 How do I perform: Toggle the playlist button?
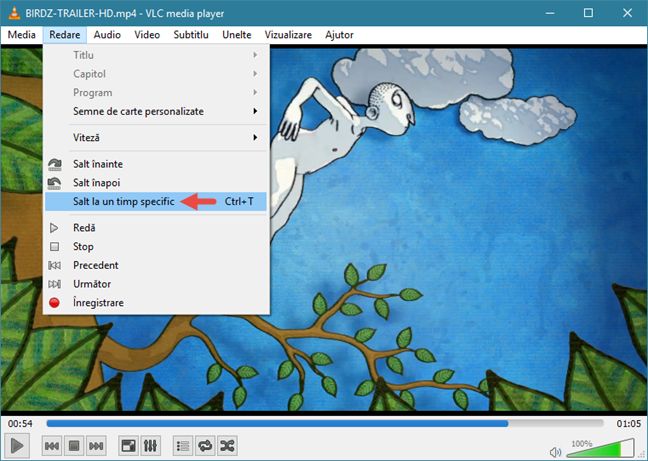click(x=183, y=446)
